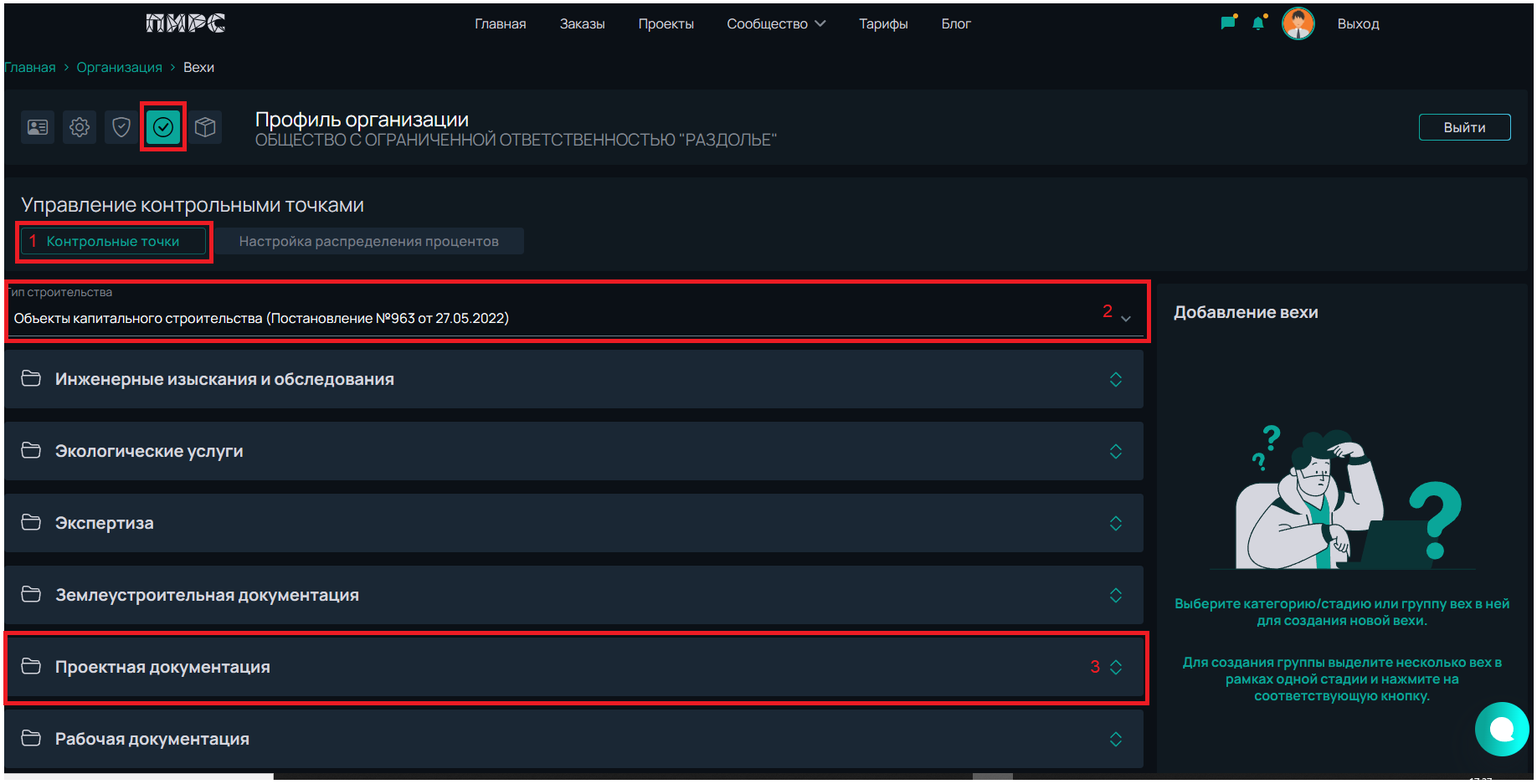Open messages chat icon in header
This screenshot has width=1537, height=784.
coord(1228,23)
